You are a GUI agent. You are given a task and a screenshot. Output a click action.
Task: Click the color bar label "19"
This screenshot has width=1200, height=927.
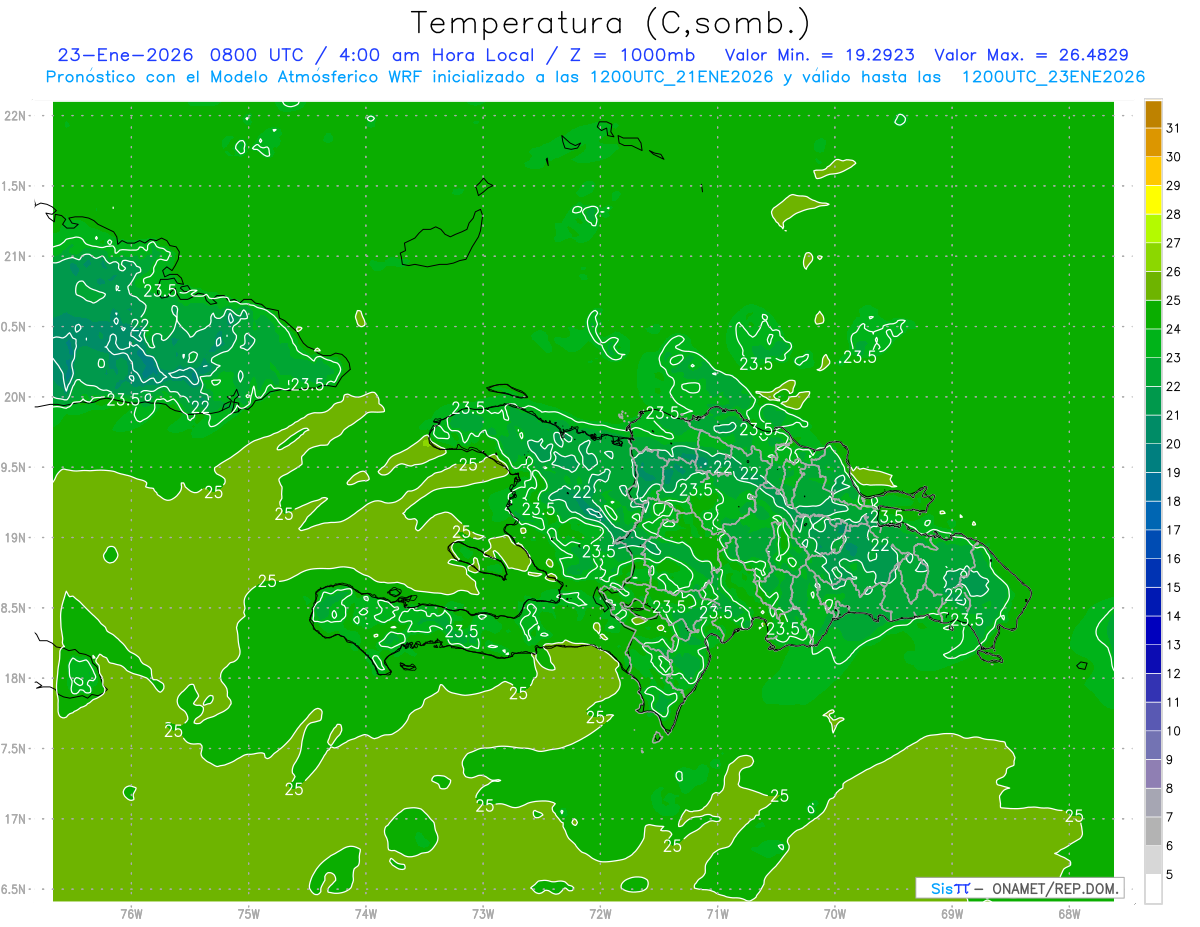pos(1174,472)
